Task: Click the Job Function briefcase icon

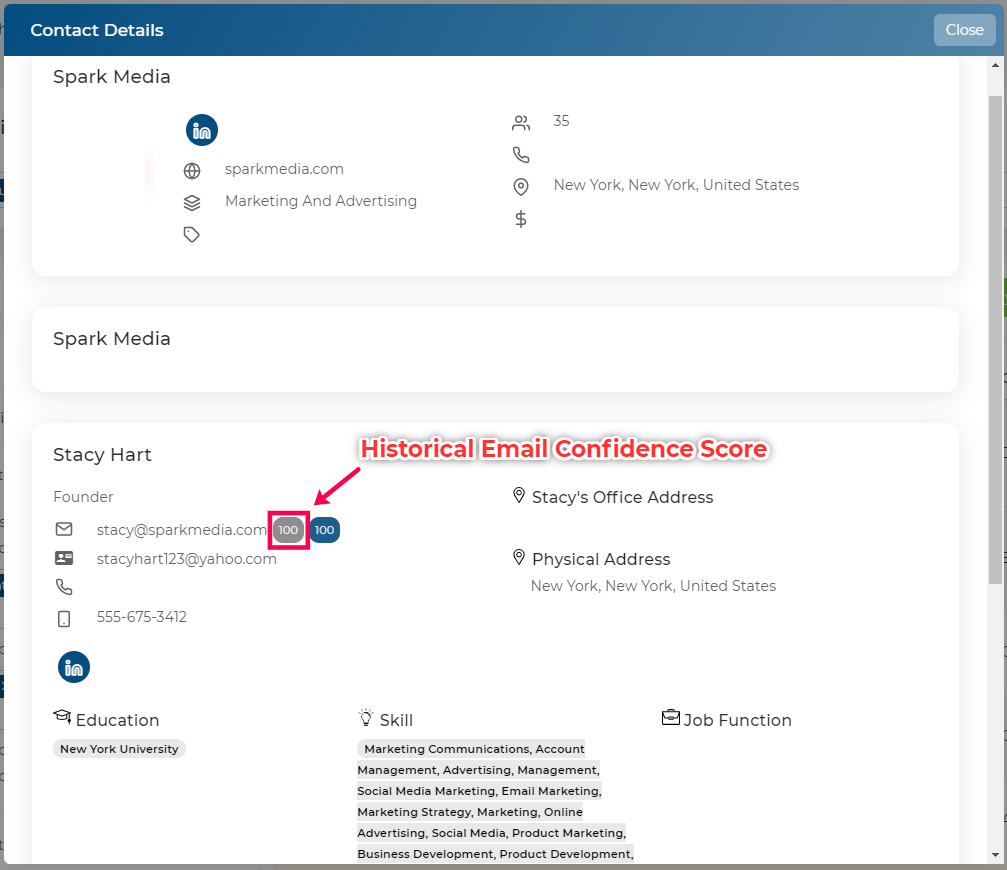Action: point(670,717)
